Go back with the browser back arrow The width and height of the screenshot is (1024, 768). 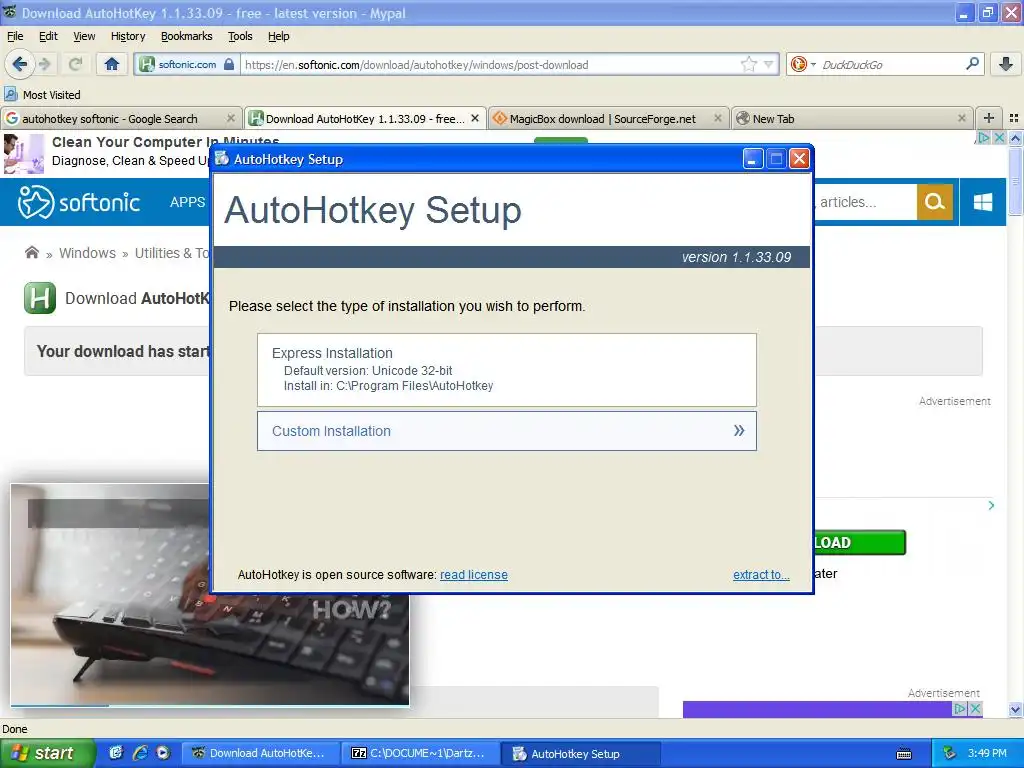tap(19, 64)
